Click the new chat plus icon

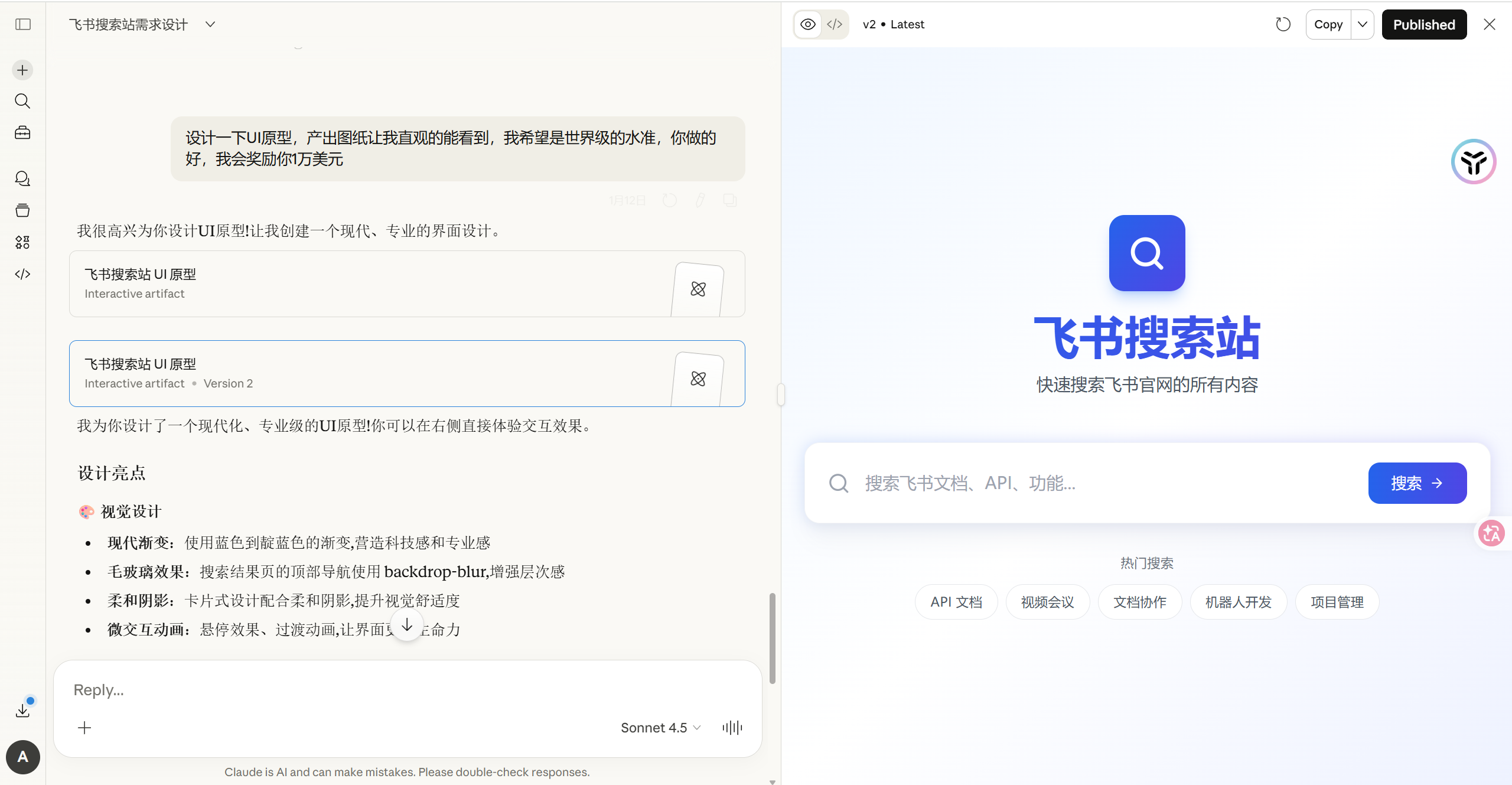(x=22, y=70)
